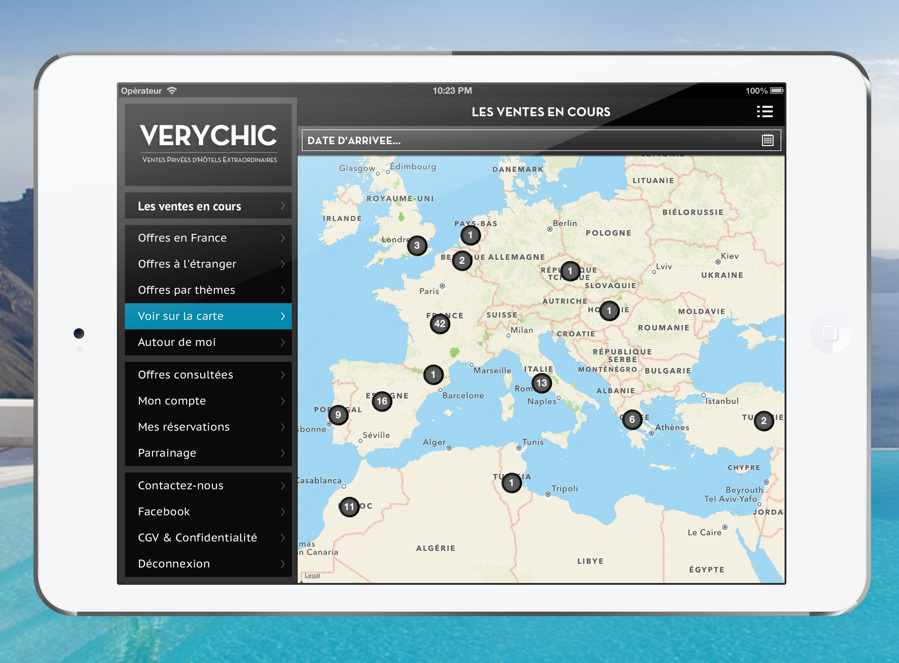Tap the battery indicator icon
899x663 pixels.
pos(776,91)
